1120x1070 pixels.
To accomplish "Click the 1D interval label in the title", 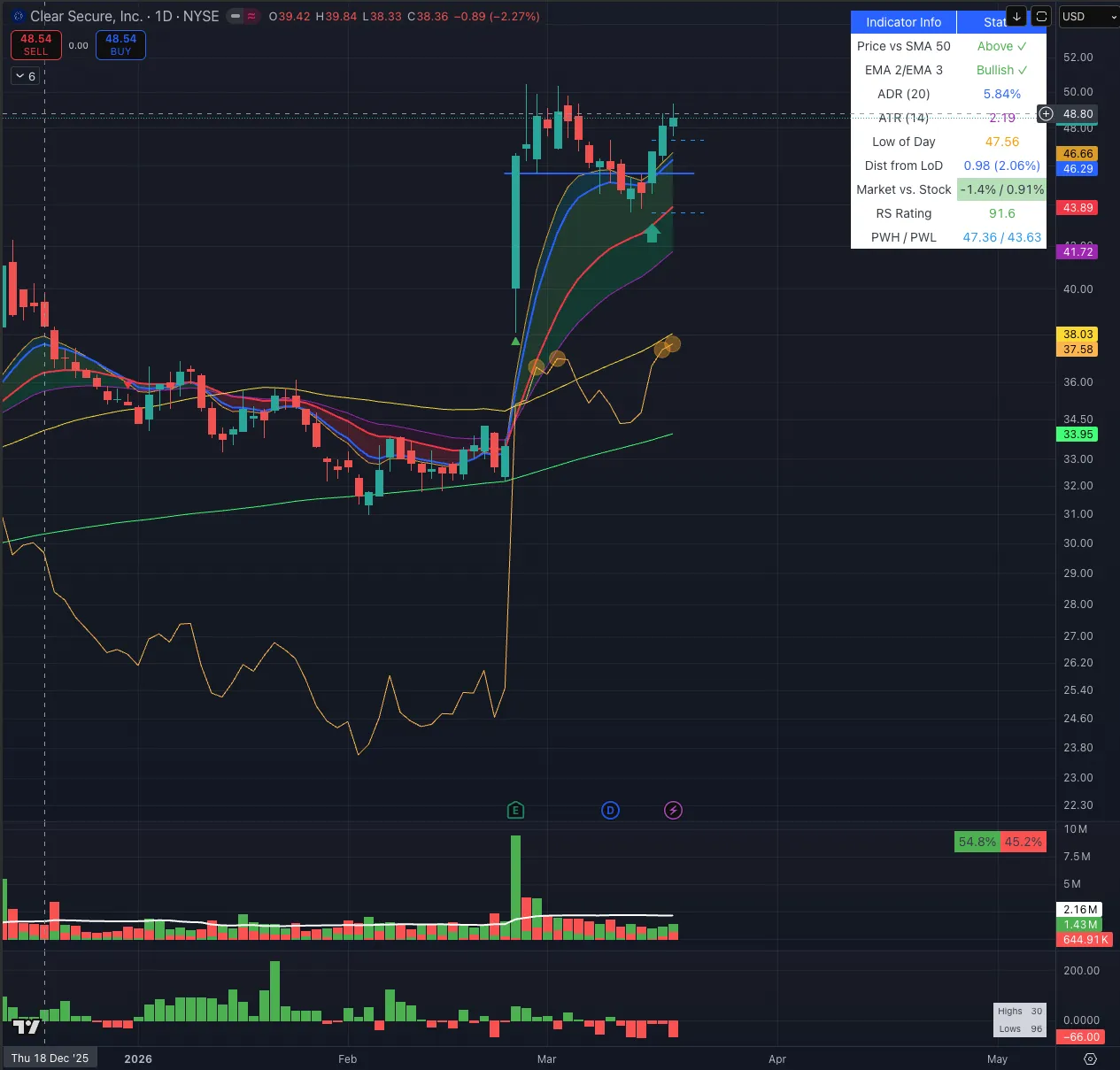I will pos(164,16).
